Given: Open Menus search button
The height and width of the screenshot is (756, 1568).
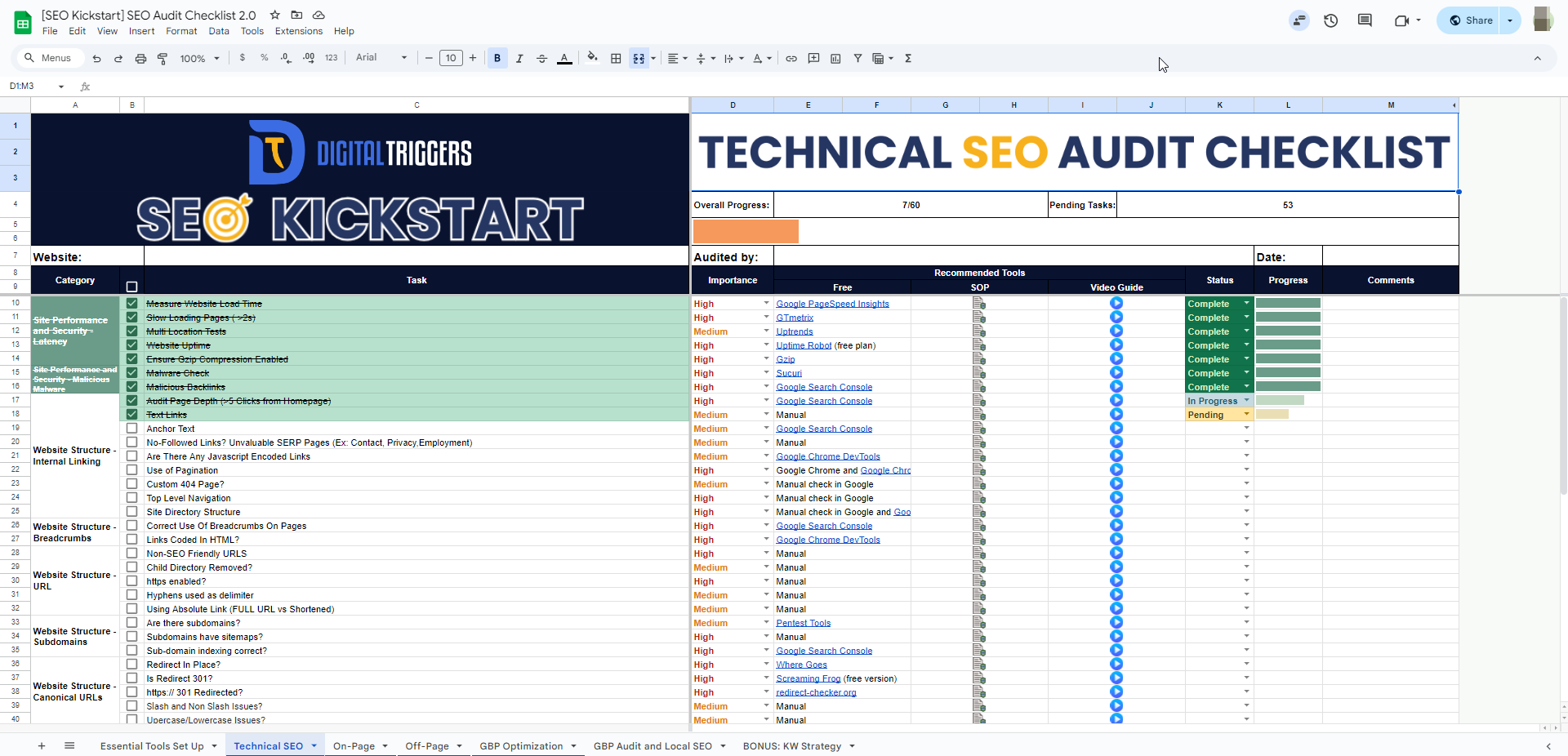Looking at the screenshot, I should pyautogui.click(x=48, y=58).
